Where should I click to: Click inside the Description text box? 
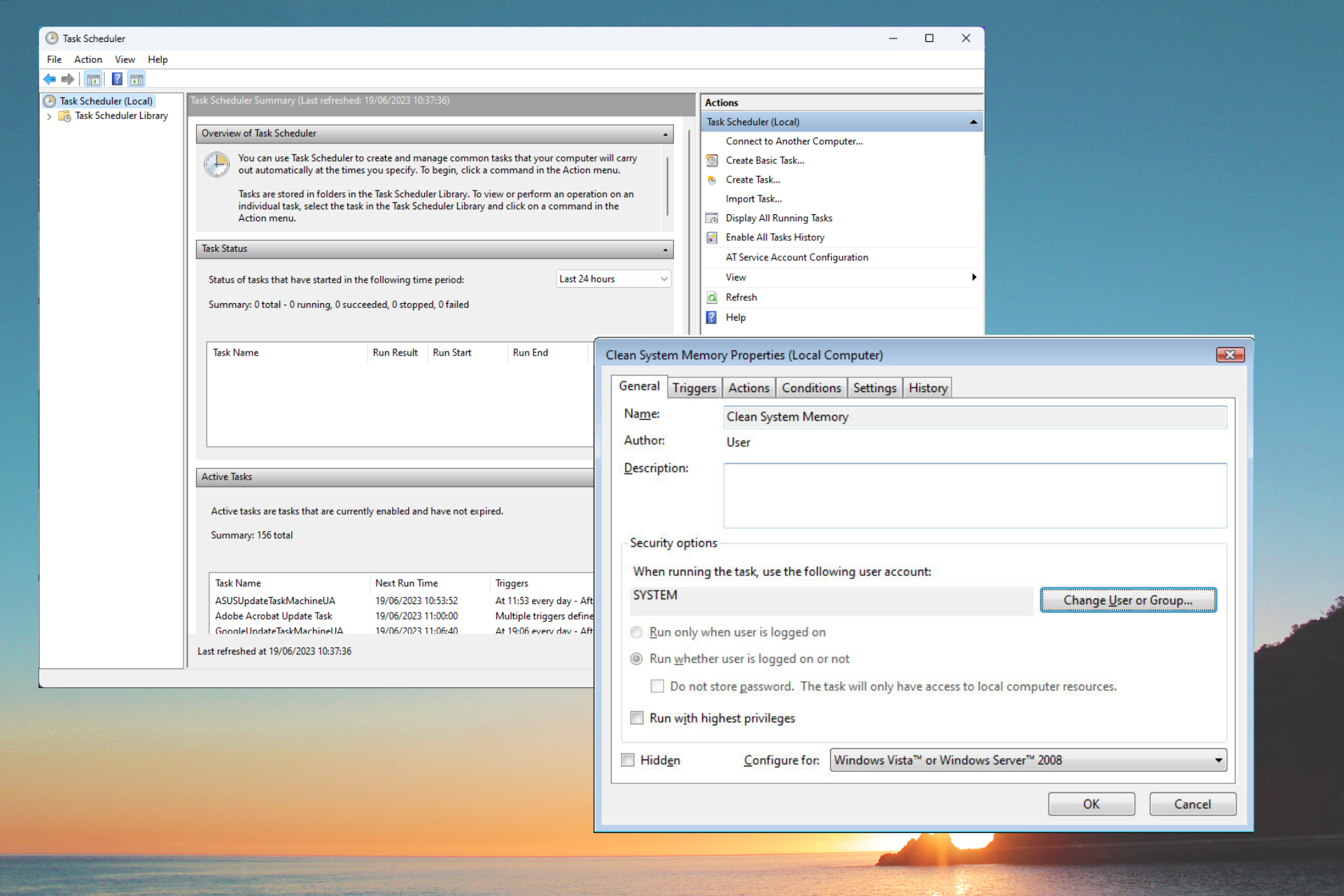974,495
